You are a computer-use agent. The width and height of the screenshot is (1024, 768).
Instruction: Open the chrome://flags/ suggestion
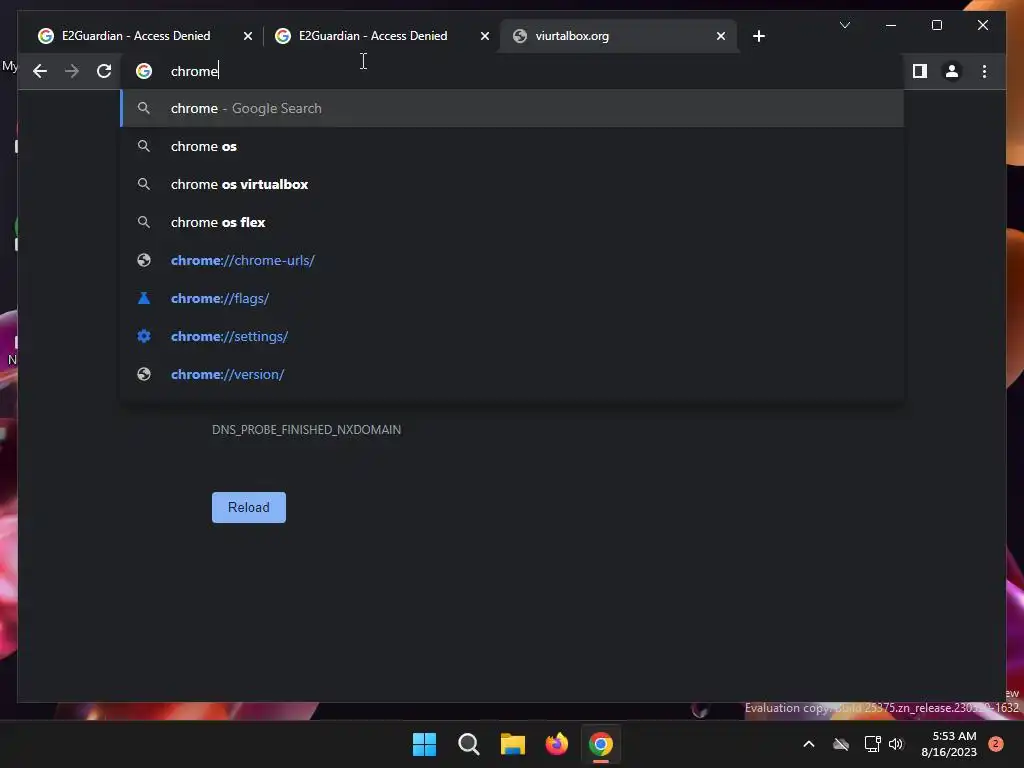click(x=513, y=298)
